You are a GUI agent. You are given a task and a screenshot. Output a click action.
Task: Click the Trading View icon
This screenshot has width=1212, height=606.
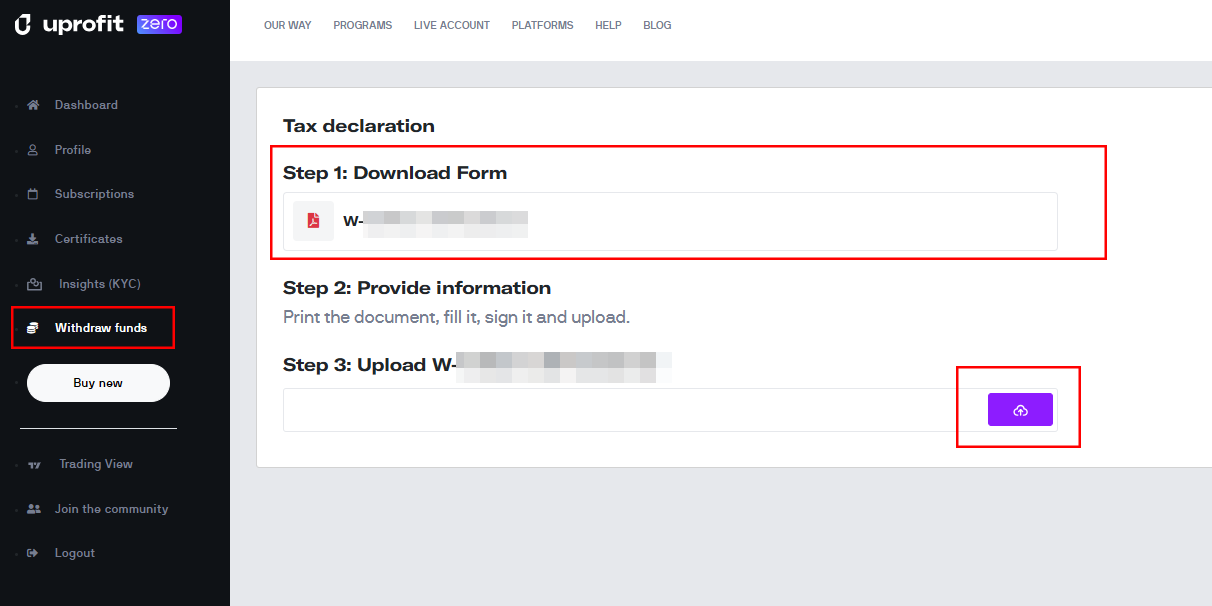pyautogui.click(x=34, y=465)
